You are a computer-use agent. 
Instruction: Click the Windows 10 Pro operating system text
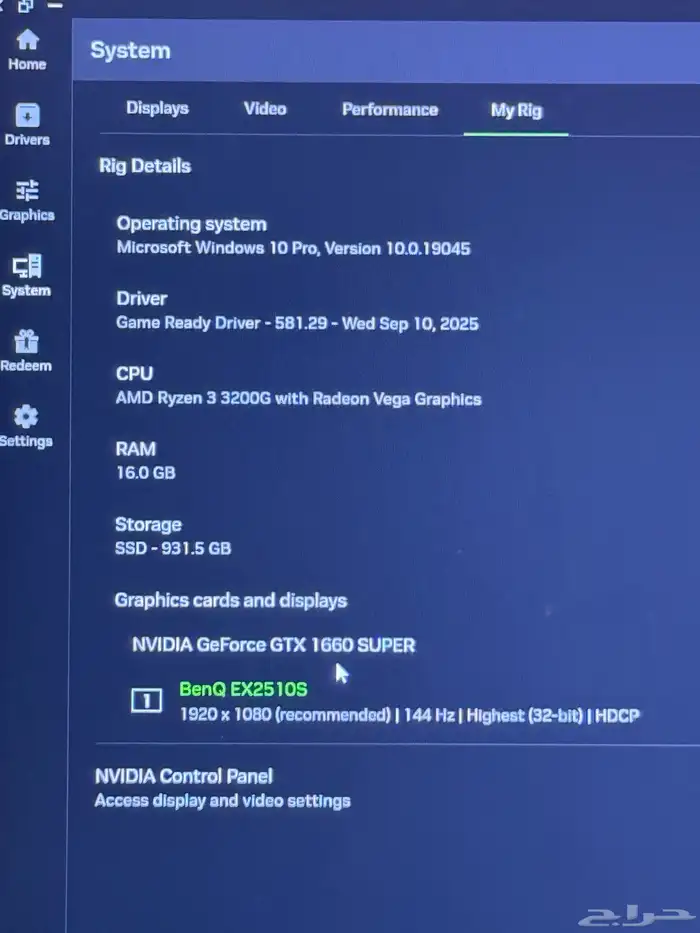click(293, 248)
